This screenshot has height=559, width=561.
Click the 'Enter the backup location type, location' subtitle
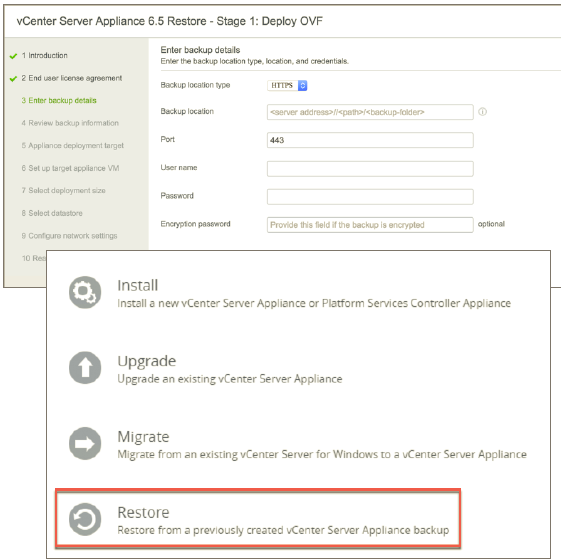click(x=255, y=61)
